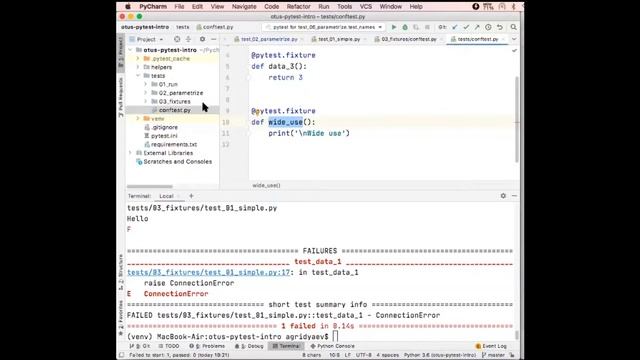Switch to 03_fixtures/conftest.py editor tab
The width and height of the screenshot is (640, 360).
409,39
